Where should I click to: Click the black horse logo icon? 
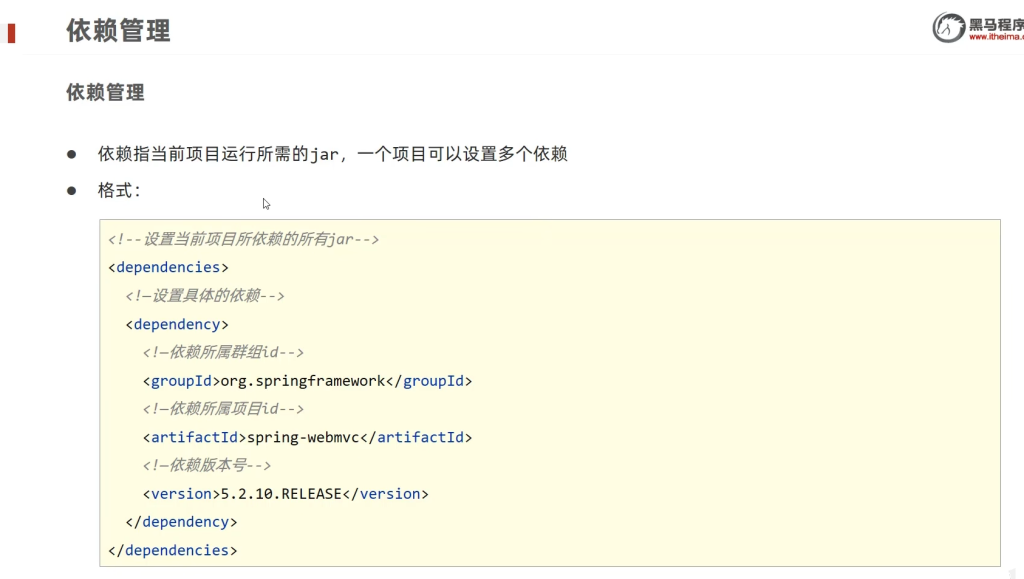click(x=948, y=28)
